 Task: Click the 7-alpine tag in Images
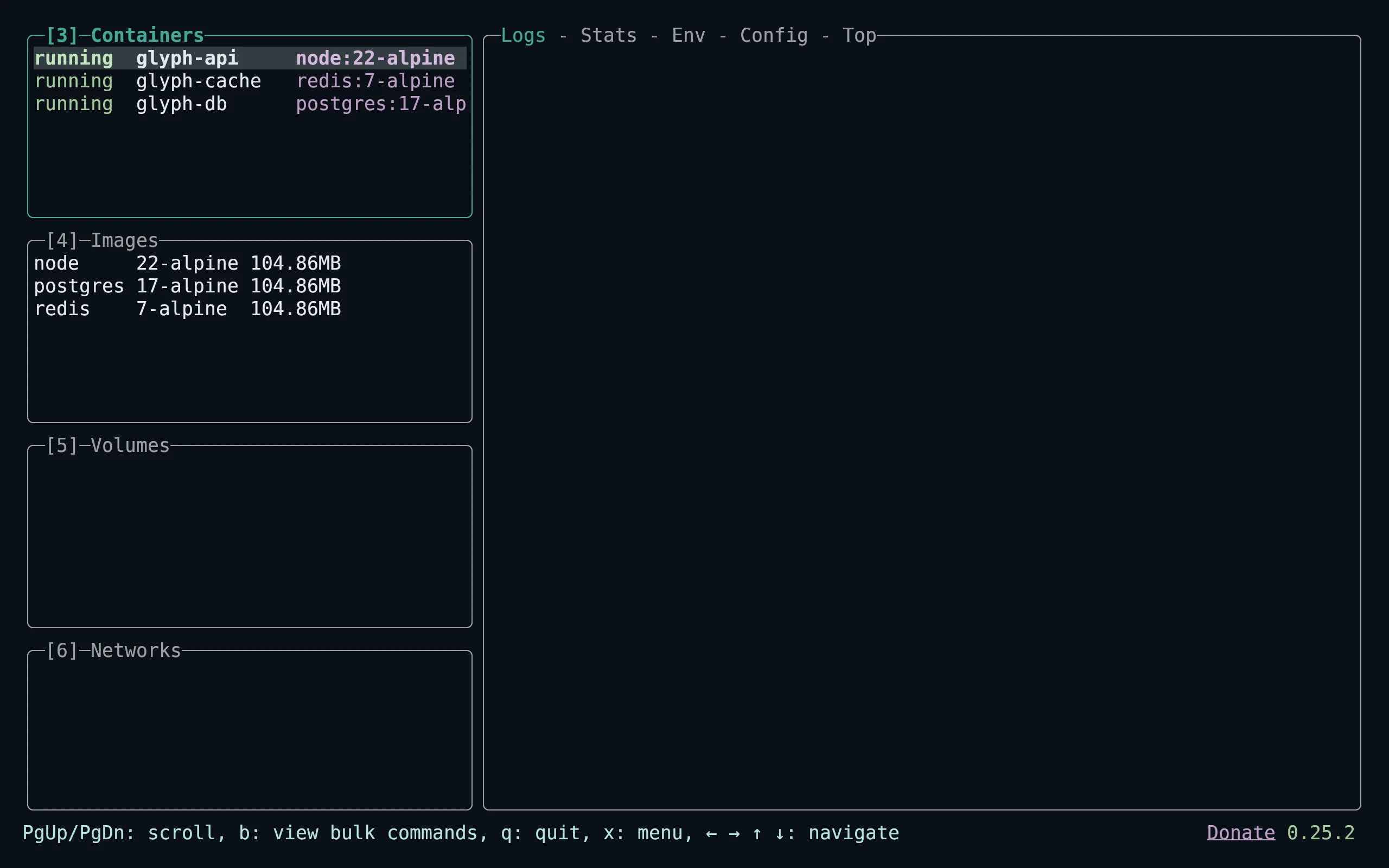[x=181, y=309]
